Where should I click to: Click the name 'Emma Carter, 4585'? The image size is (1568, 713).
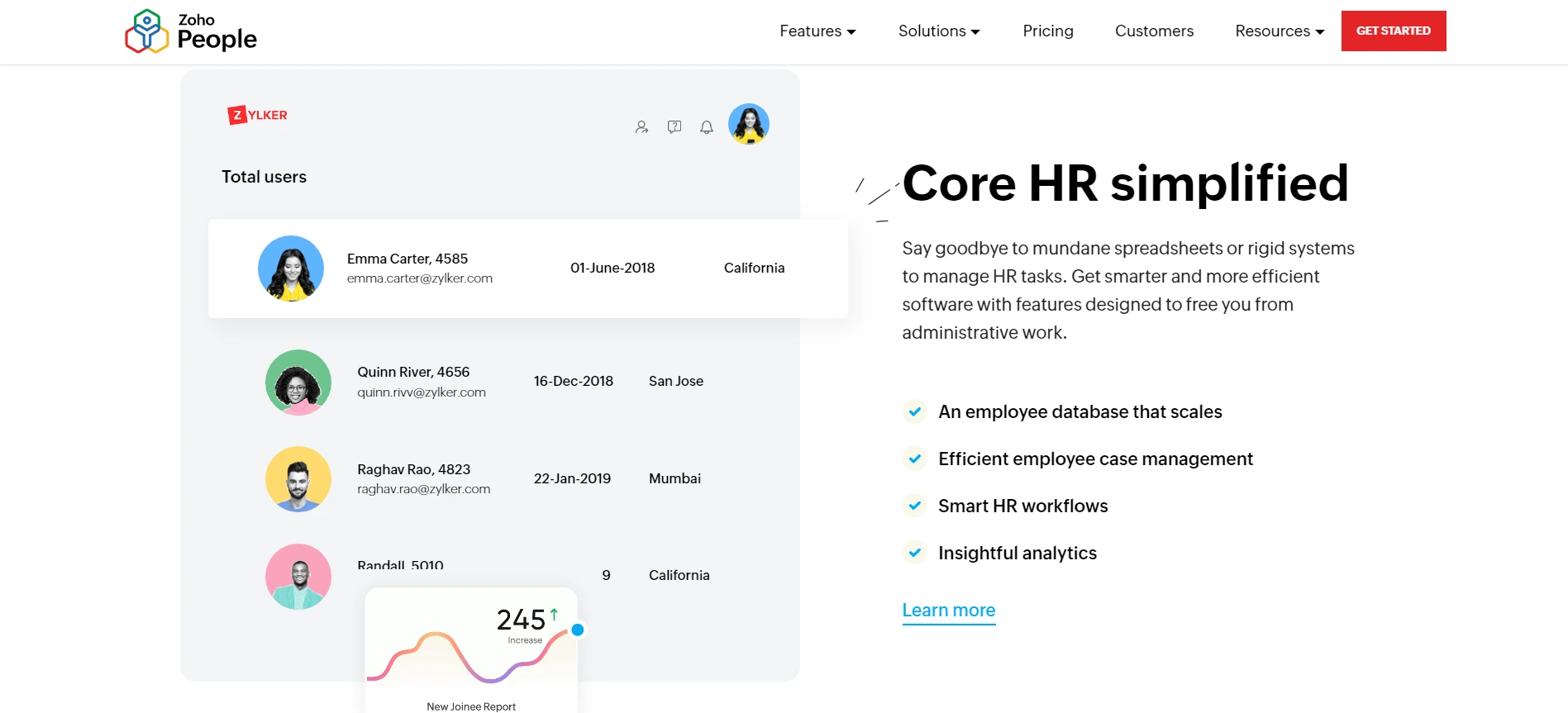click(x=407, y=259)
